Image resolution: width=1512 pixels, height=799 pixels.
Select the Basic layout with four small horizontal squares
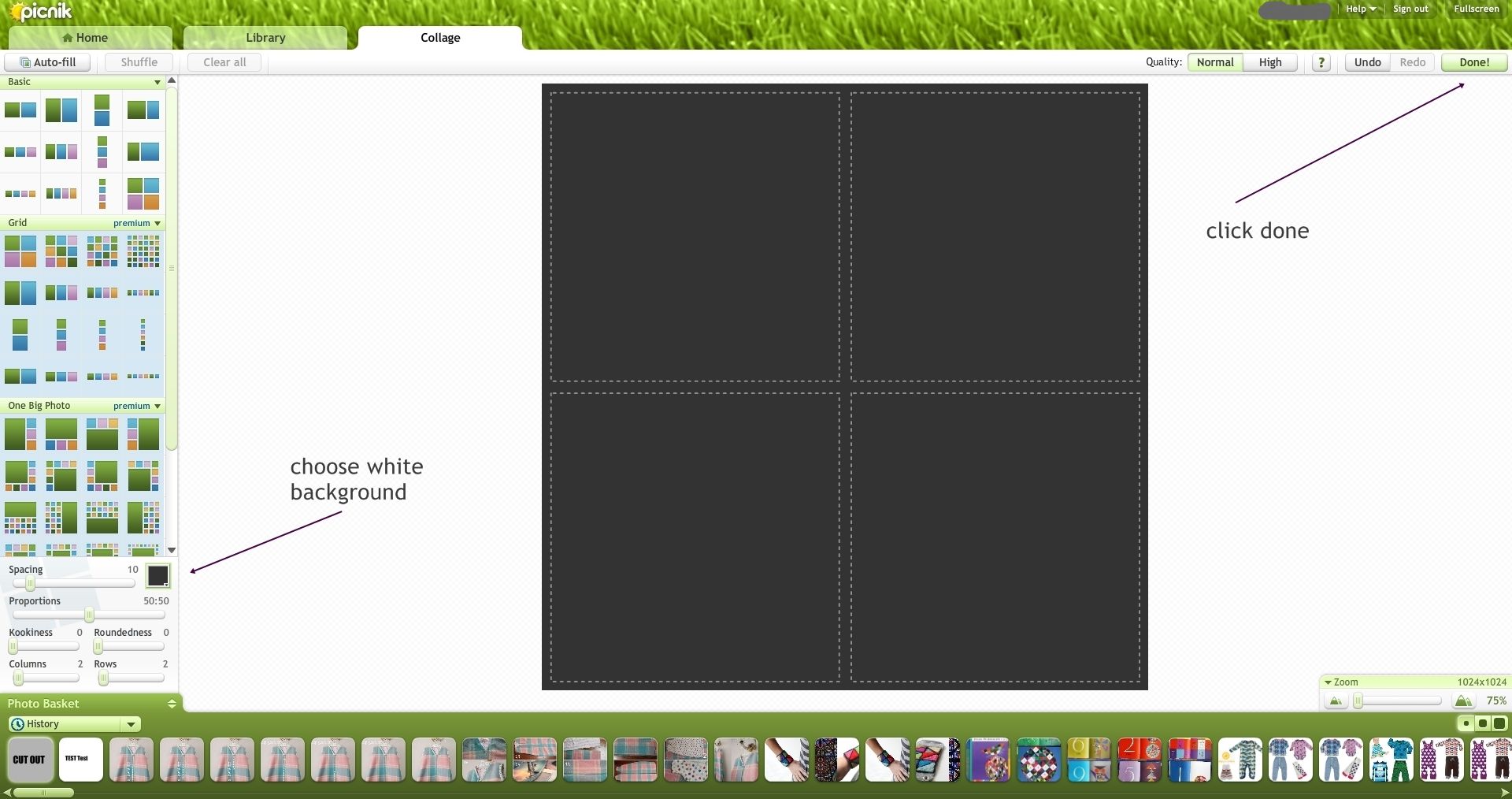20,193
